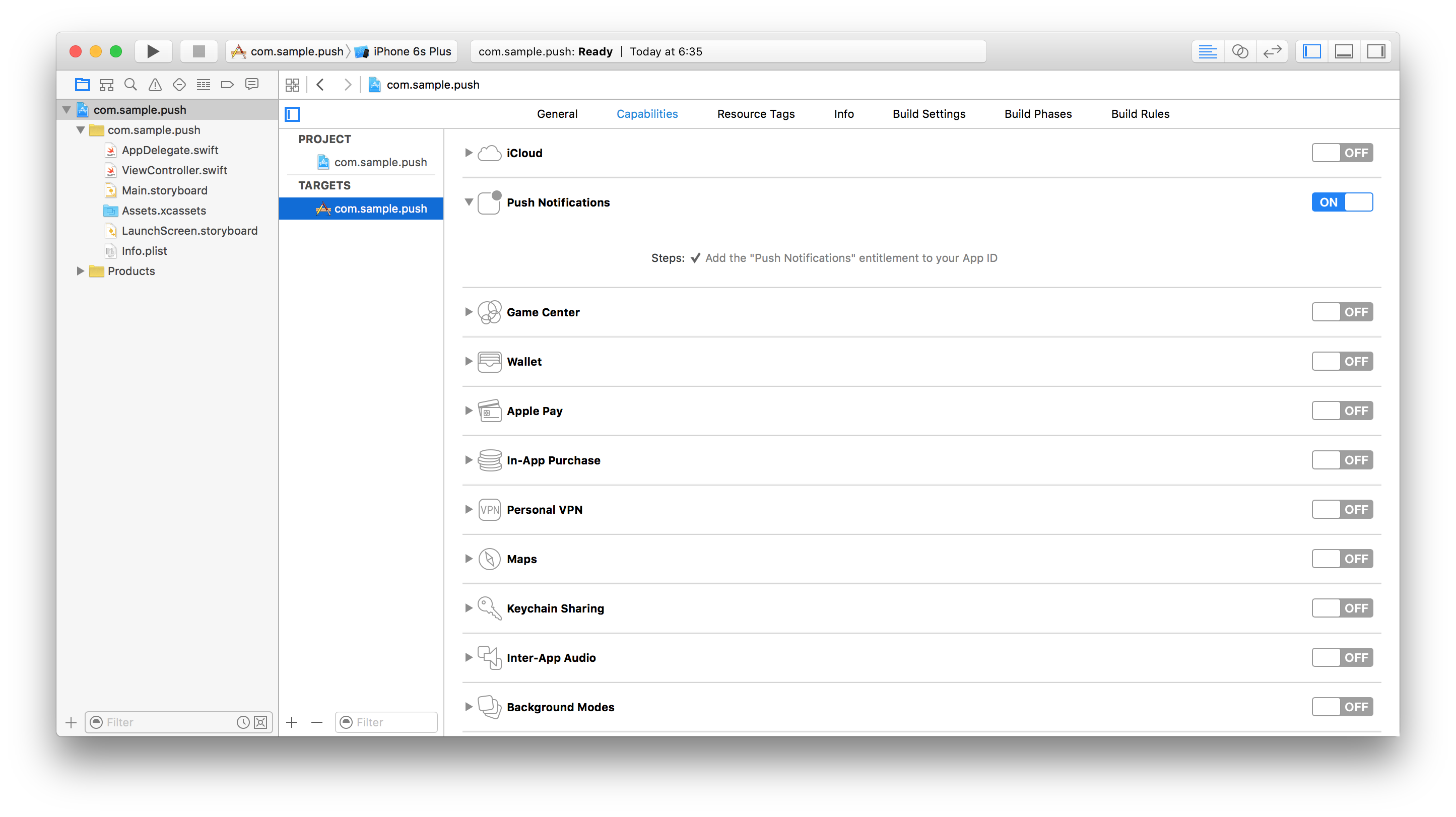Select AppDelegate.swift in navigator
Viewport: 1456px width, 817px height.
tap(170, 150)
